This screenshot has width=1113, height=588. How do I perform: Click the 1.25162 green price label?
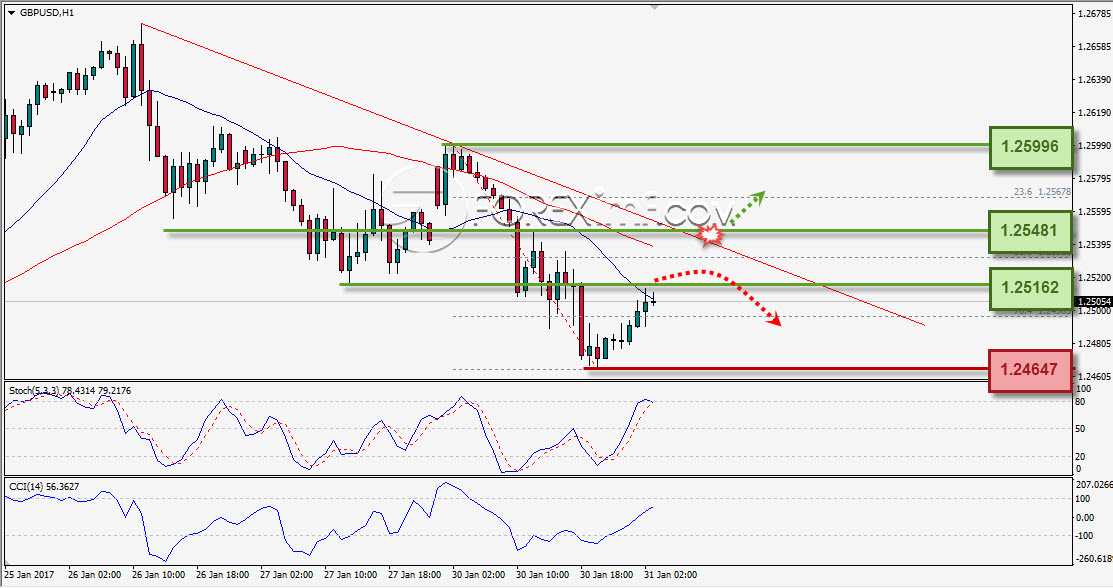coord(1031,288)
